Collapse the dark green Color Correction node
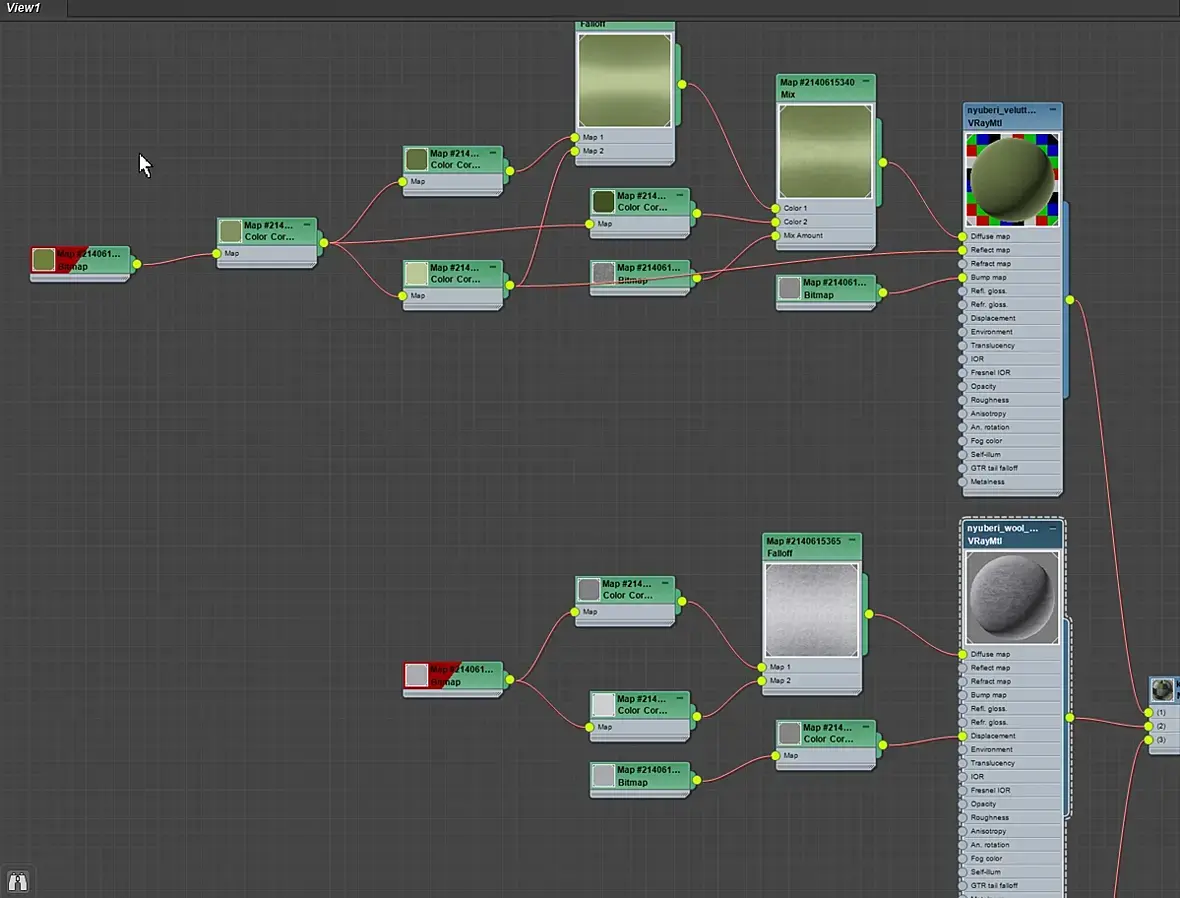 point(680,195)
